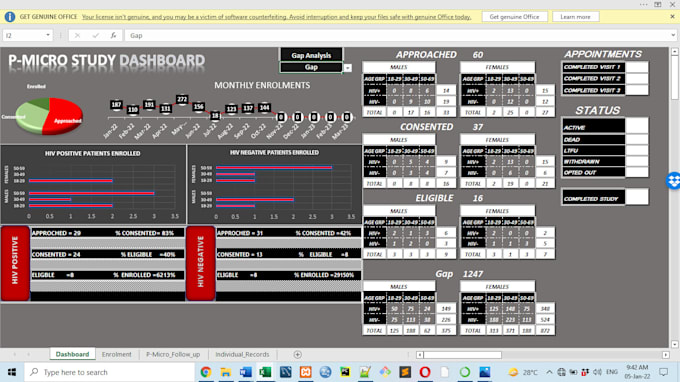
Task: Expand the Name Box dropdown
Action: [x=48, y=35]
